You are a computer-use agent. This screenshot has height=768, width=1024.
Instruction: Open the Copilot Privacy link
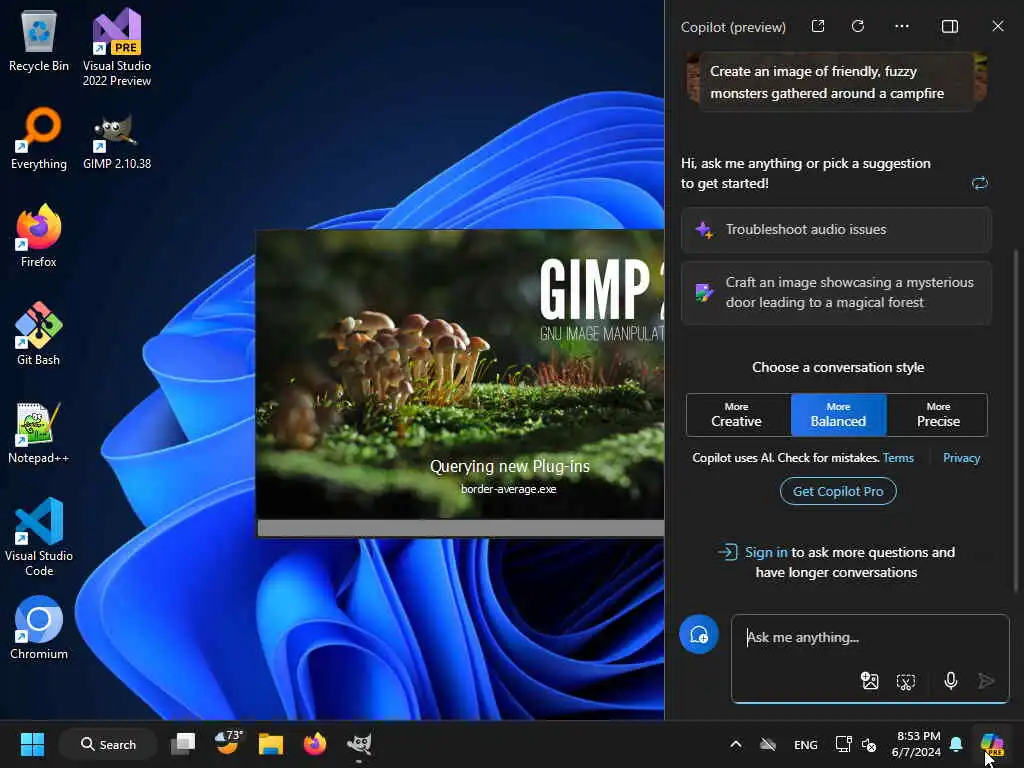click(961, 458)
